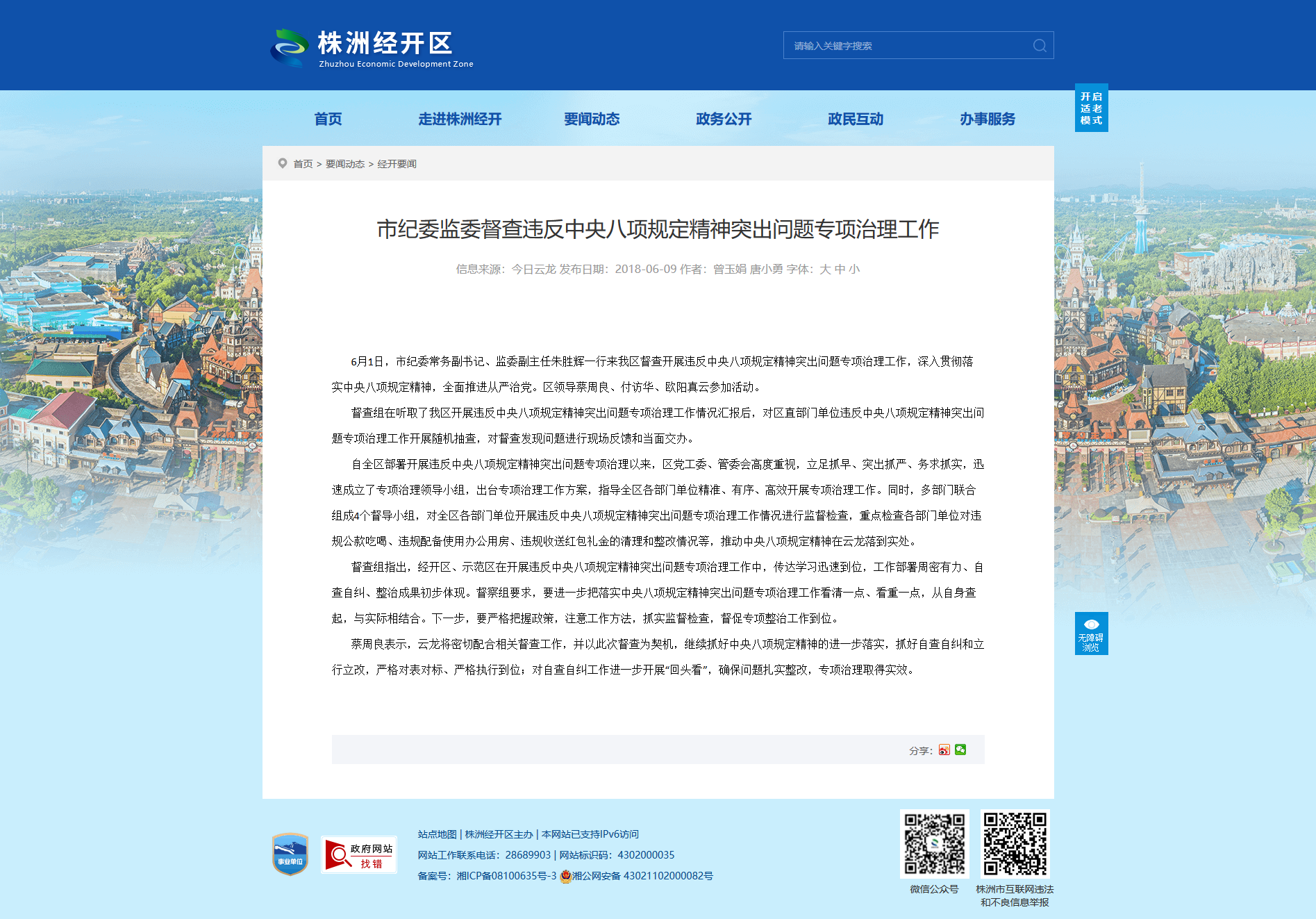Set font size to 小

[x=854, y=269]
